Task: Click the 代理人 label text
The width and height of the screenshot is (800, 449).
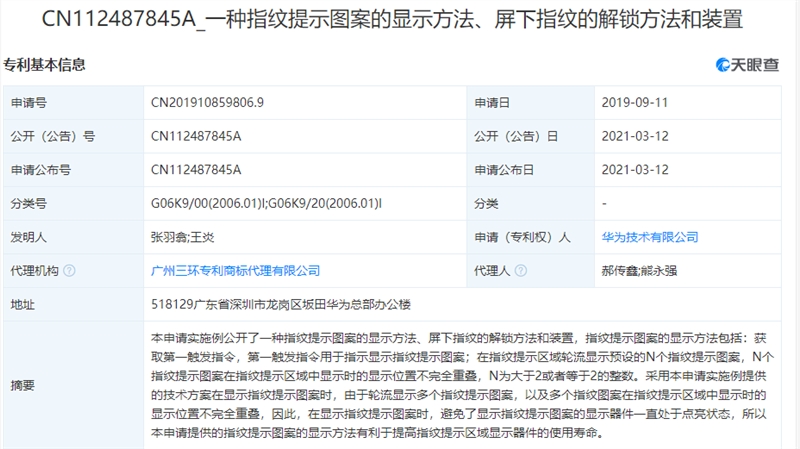Action: [x=492, y=271]
